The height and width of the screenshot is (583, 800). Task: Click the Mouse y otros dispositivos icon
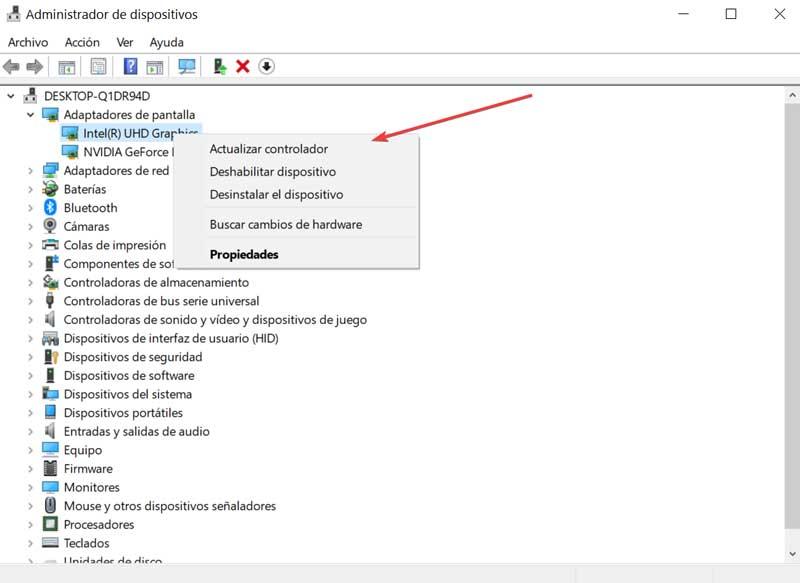click(50, 505)
